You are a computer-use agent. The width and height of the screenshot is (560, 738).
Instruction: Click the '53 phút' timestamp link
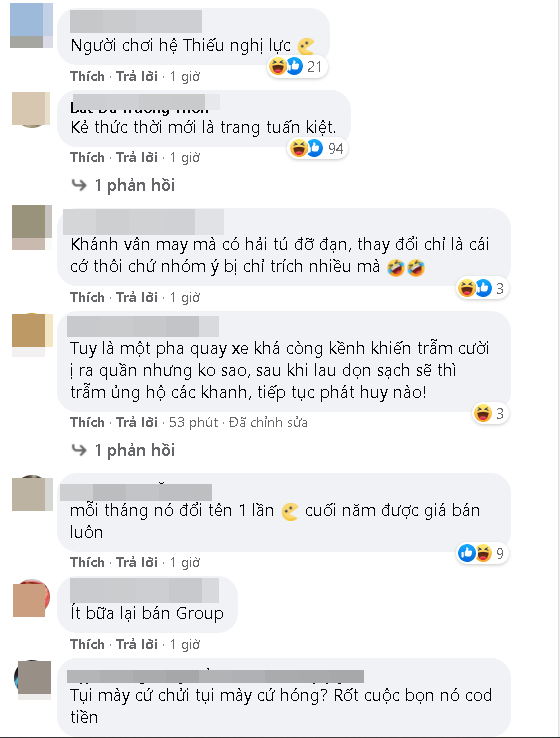coord(193,422)
